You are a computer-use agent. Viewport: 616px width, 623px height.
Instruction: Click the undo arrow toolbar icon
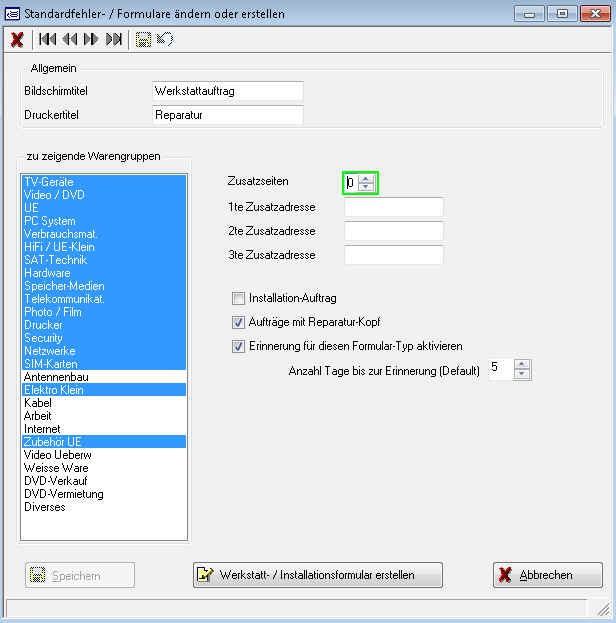click(x=165, y=40)
